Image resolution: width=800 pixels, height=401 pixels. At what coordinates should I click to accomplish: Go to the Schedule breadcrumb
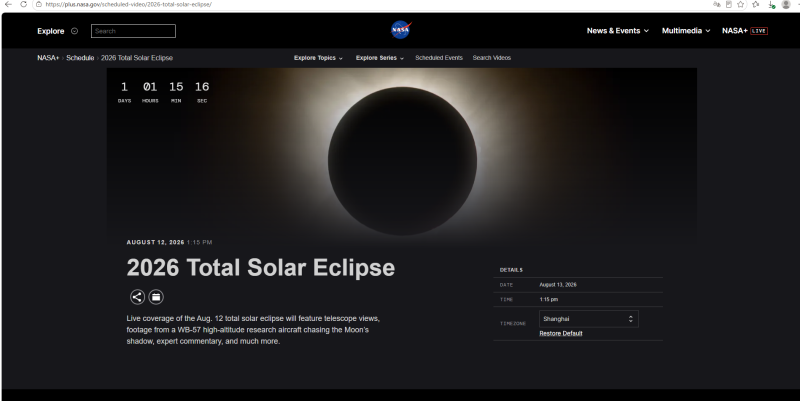coord(80,58)
